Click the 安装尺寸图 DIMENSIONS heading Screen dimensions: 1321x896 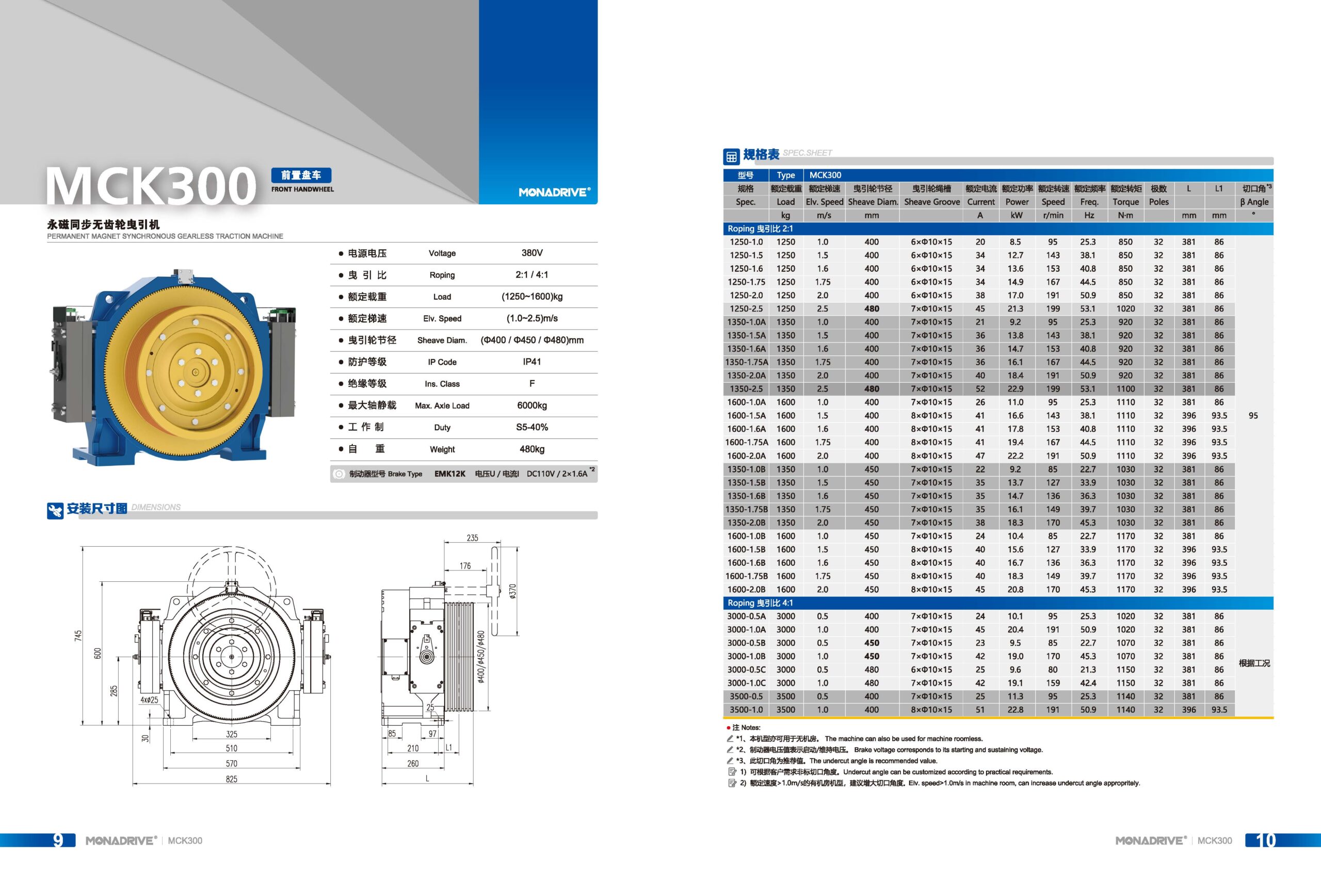(124, 508)
